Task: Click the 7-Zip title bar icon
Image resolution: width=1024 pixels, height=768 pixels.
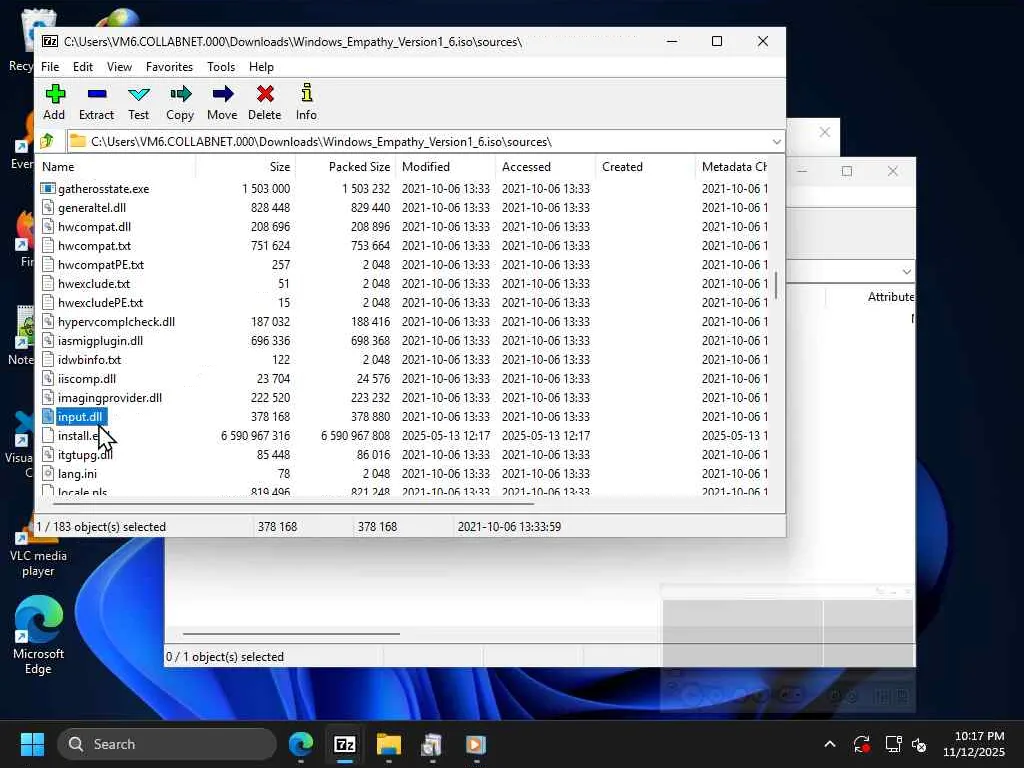Action: [50, 41]
